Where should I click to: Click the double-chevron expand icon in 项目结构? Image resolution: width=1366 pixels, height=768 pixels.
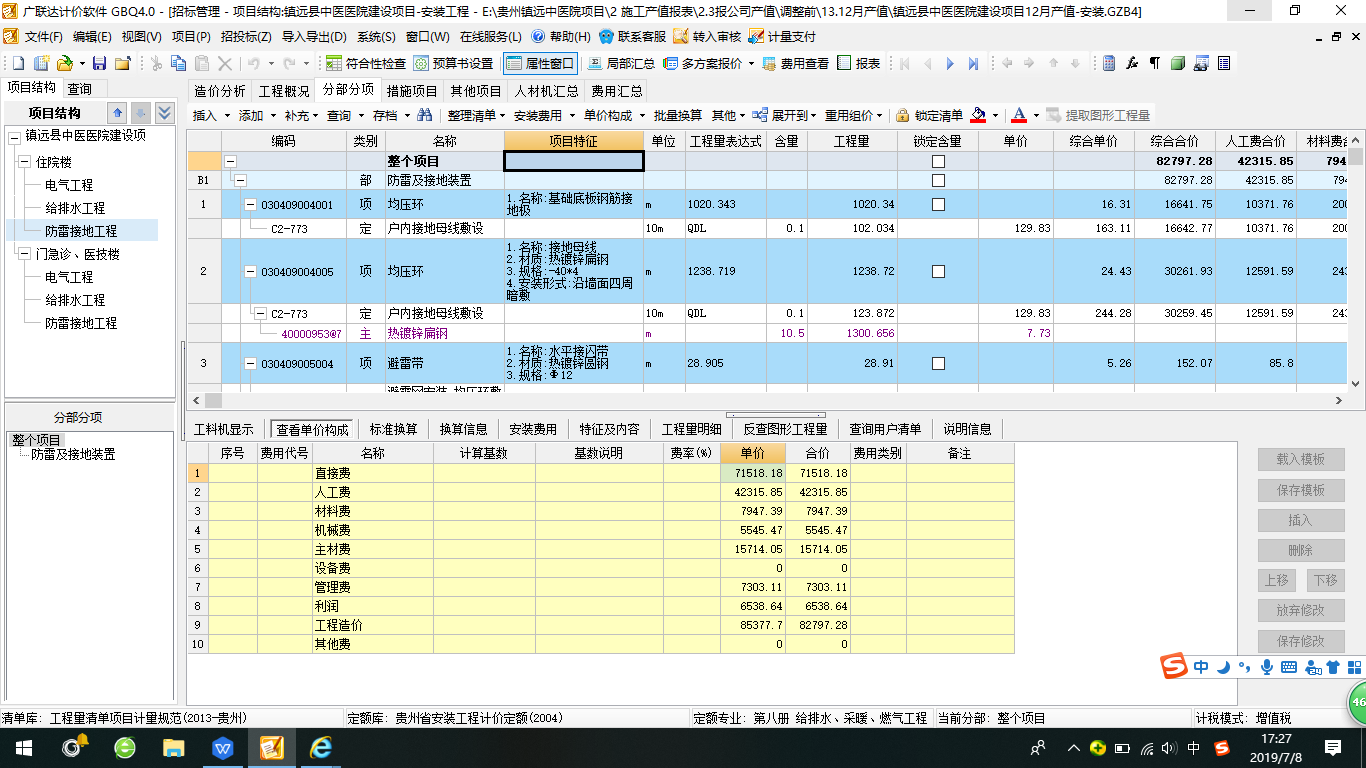[x=165, y=113]
